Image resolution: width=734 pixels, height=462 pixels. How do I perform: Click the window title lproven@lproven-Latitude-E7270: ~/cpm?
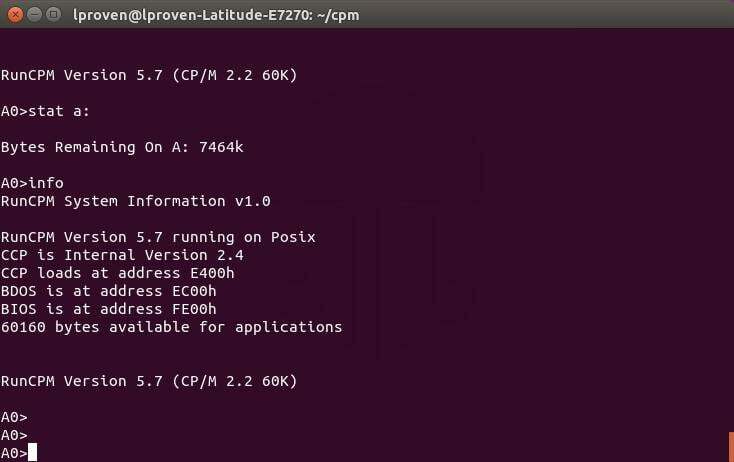coord(216,15)
